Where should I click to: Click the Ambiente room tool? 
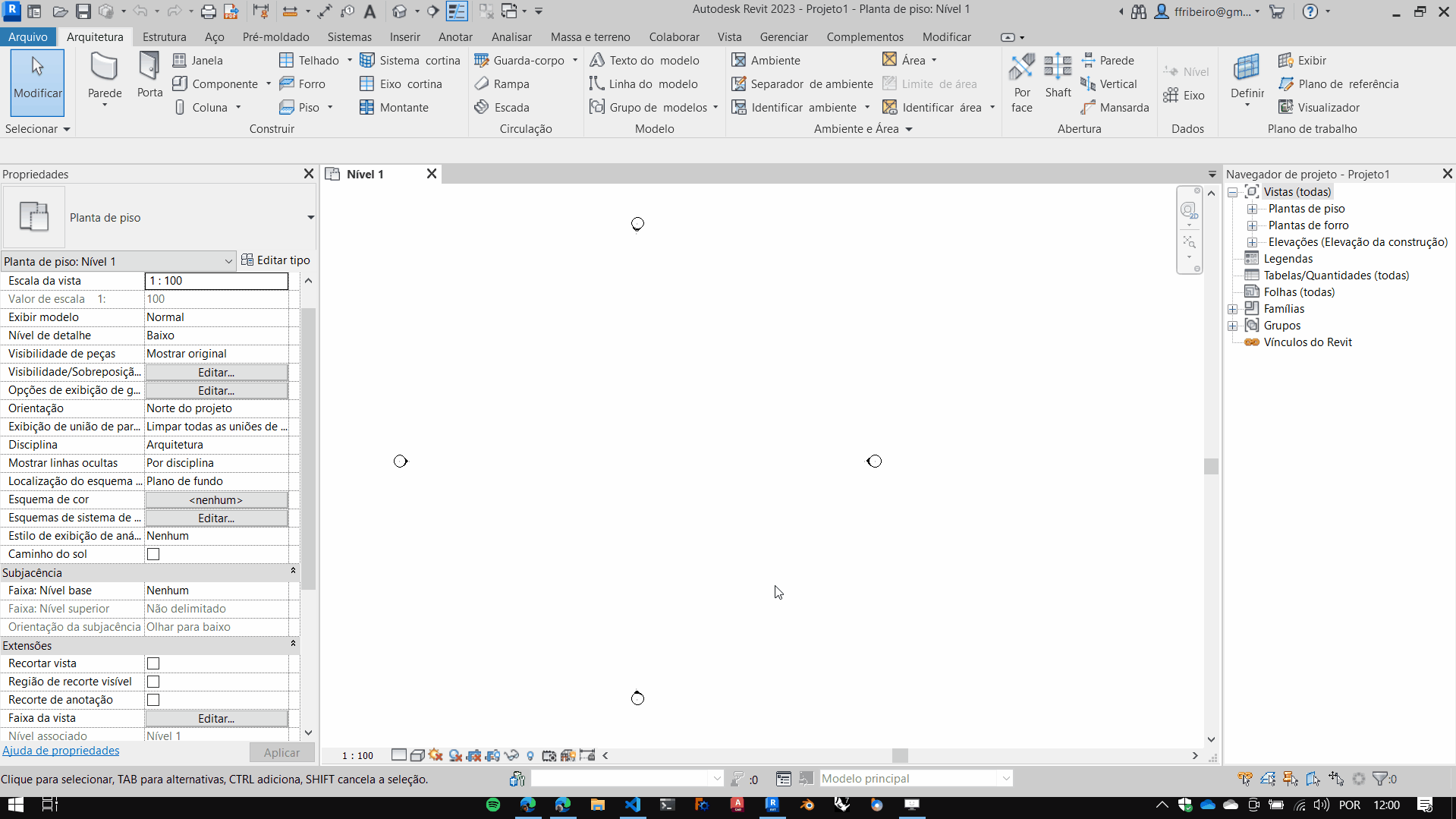click(766, 60)
